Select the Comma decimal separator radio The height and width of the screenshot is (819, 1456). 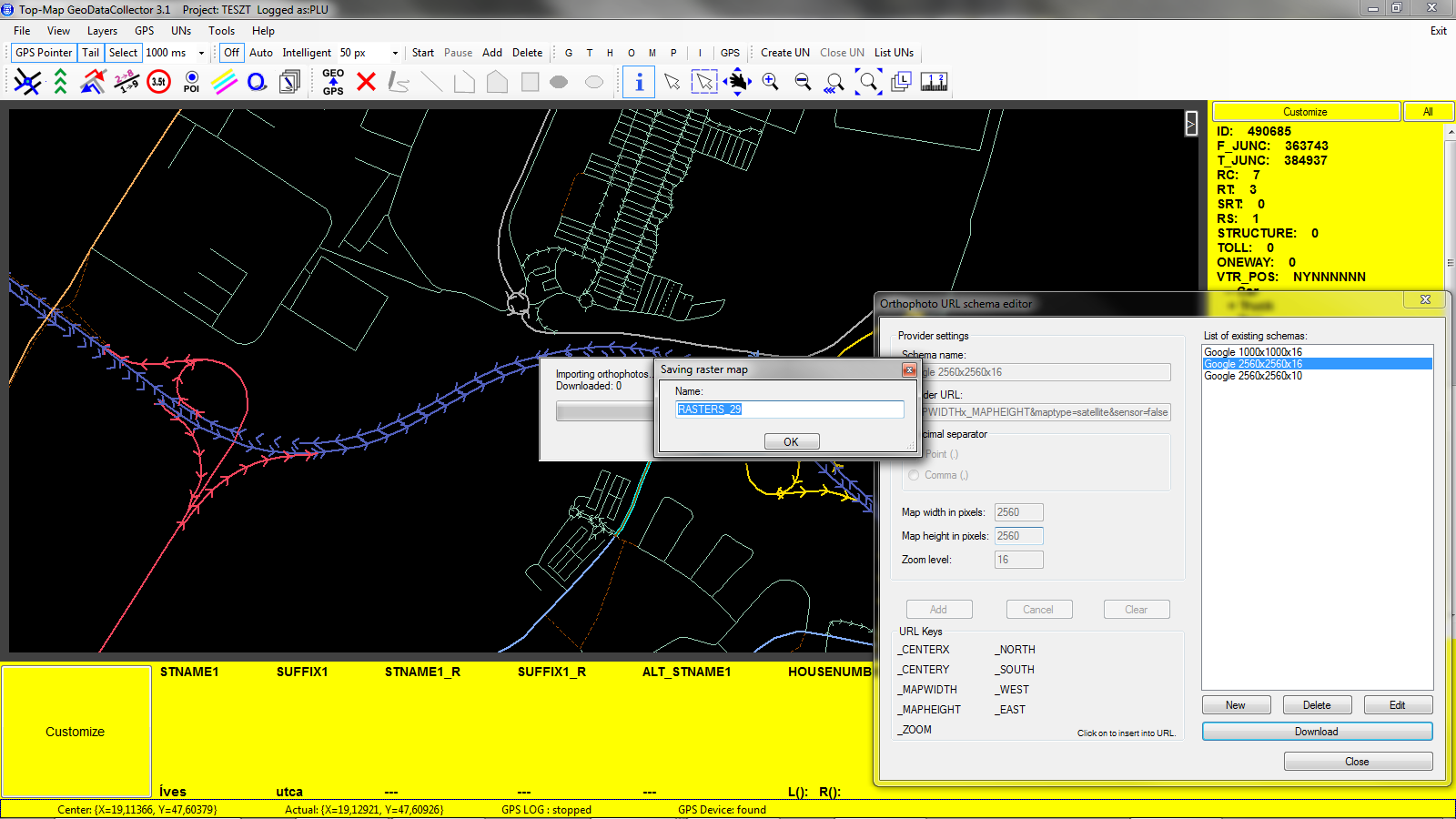click(914, 475)
